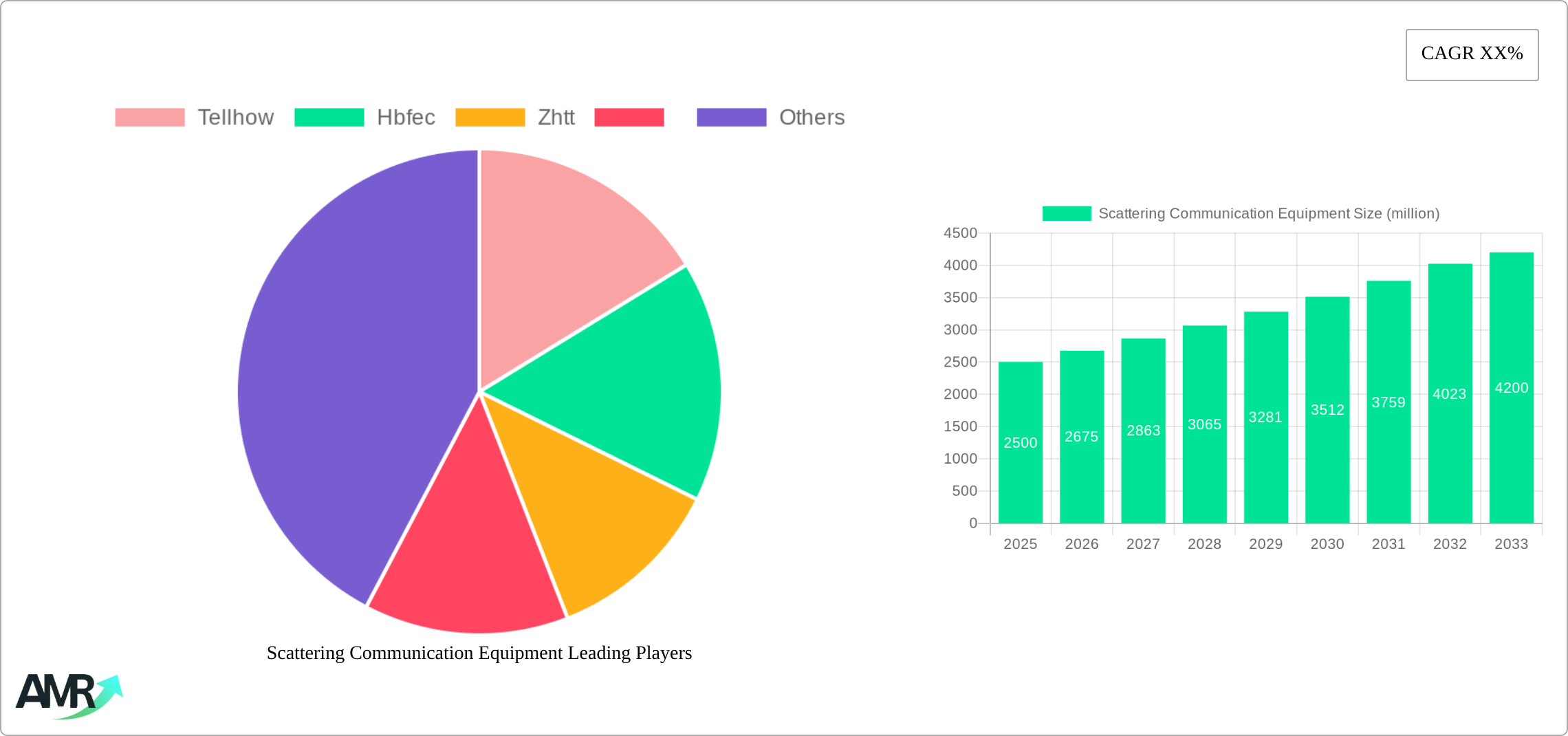Click the 2025 bar labeled 2500
This screenshot has height=736, width=1568.
tap(1021, 442)
